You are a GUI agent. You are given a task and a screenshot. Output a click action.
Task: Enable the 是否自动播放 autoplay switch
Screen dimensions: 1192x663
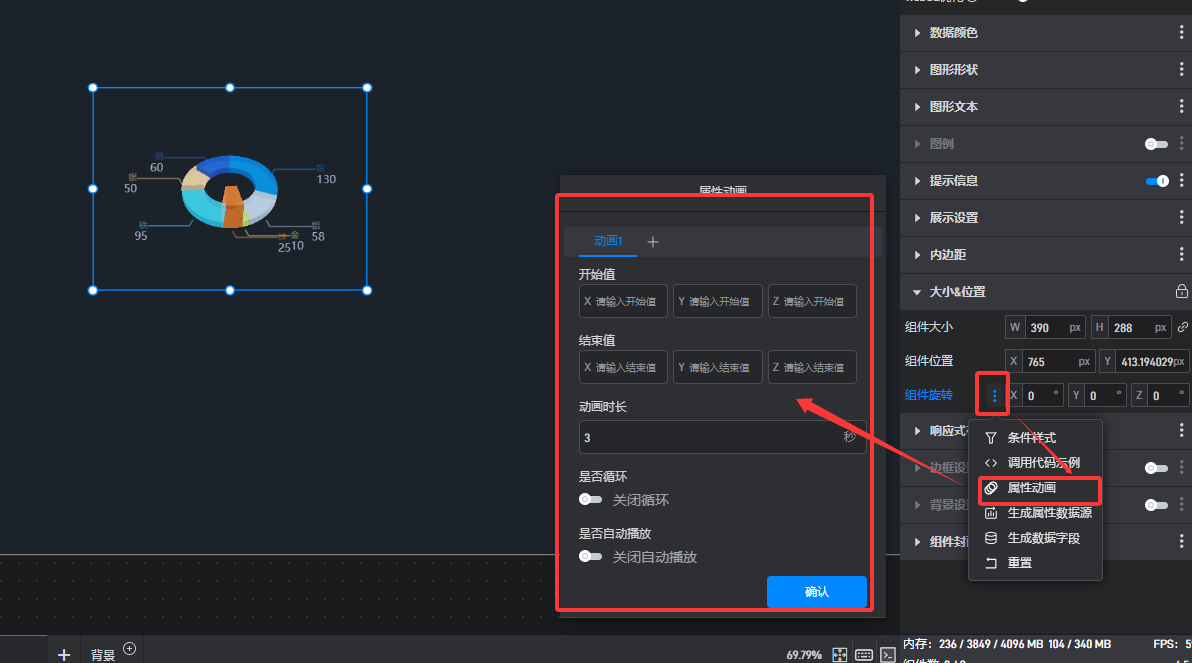click(x=590, y=557)
